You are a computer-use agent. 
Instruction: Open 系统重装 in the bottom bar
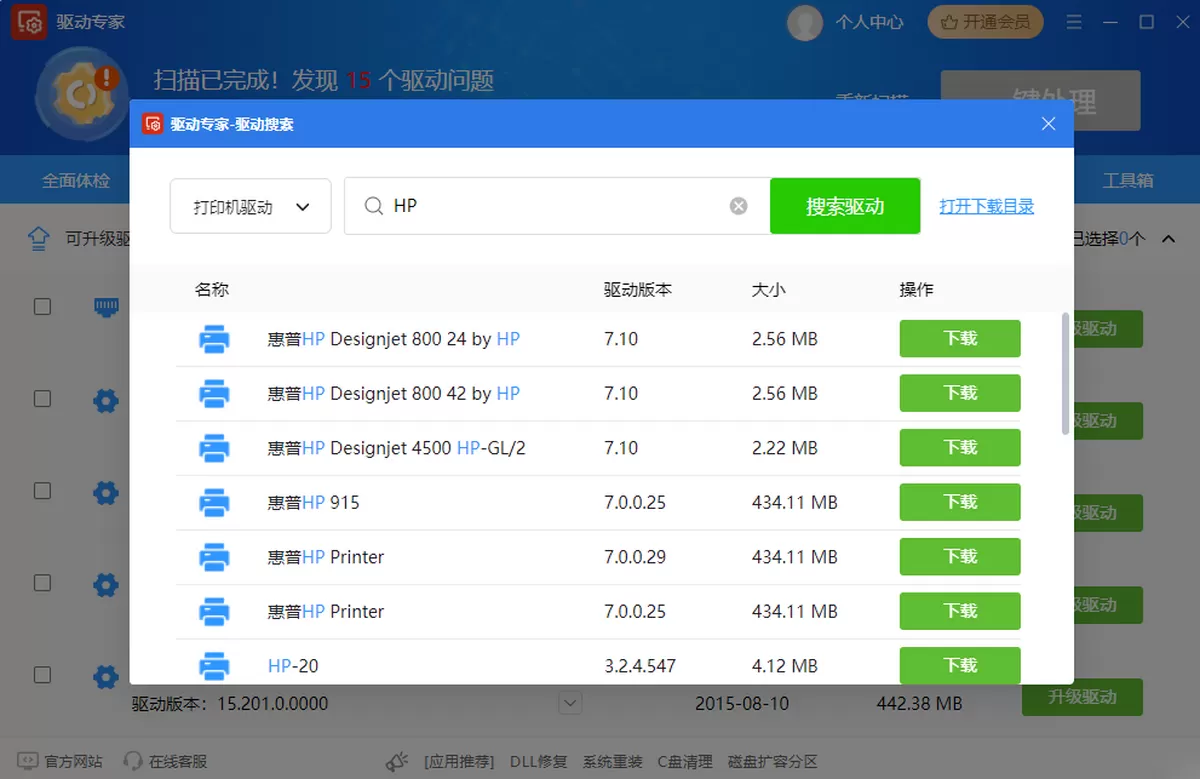click(613, 761)
